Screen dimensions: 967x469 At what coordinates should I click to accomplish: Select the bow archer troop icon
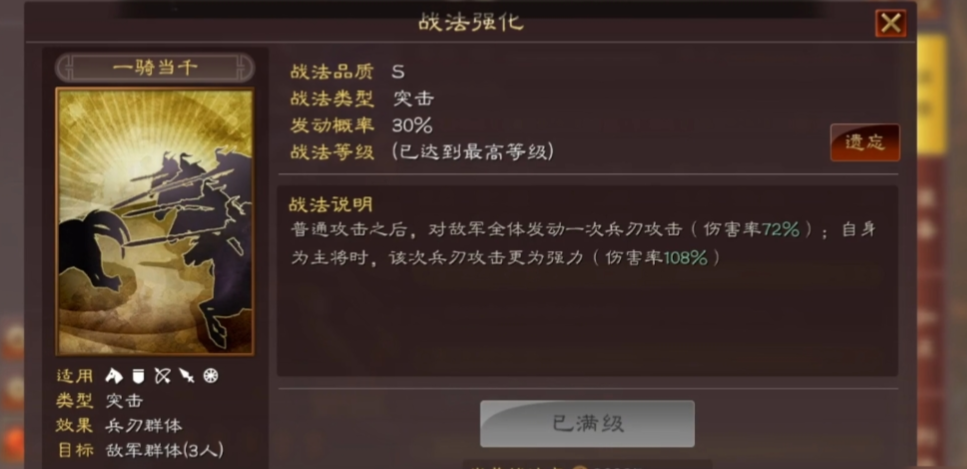click(162, 376)
